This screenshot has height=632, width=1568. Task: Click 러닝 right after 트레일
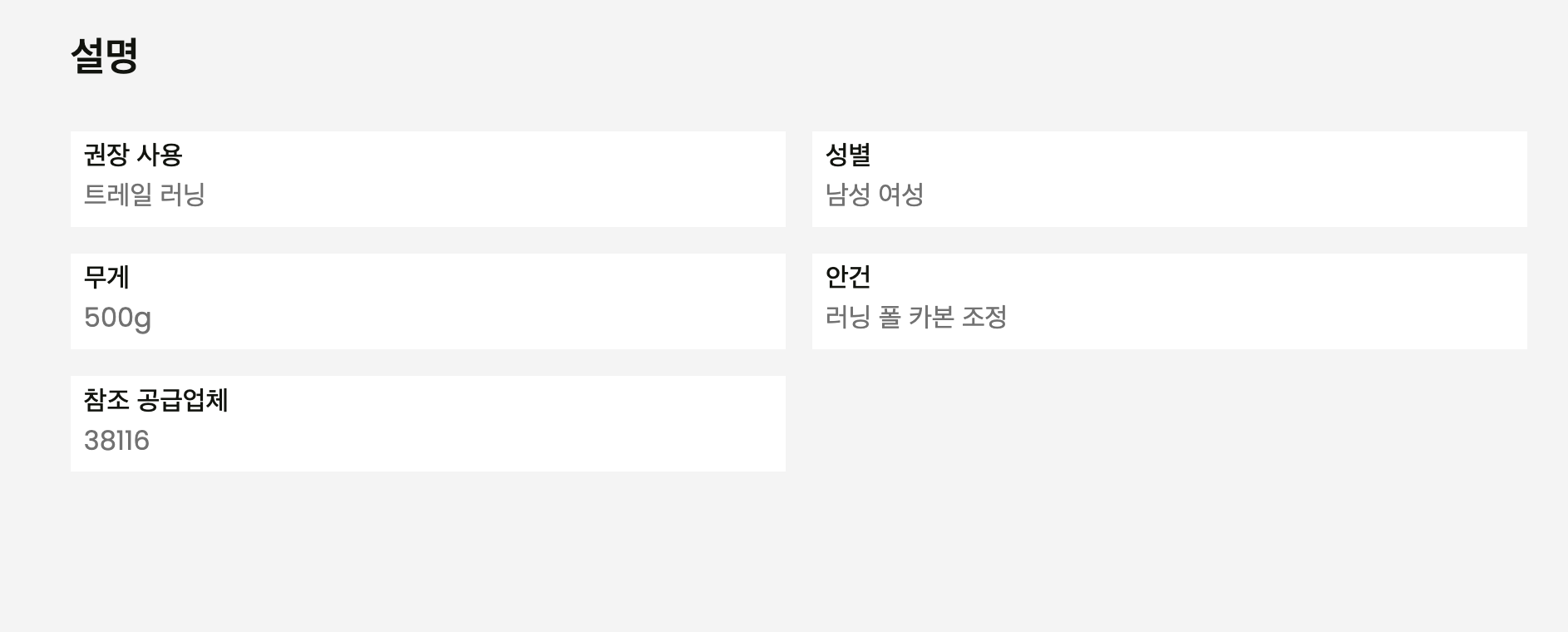[x=183, y=195]
